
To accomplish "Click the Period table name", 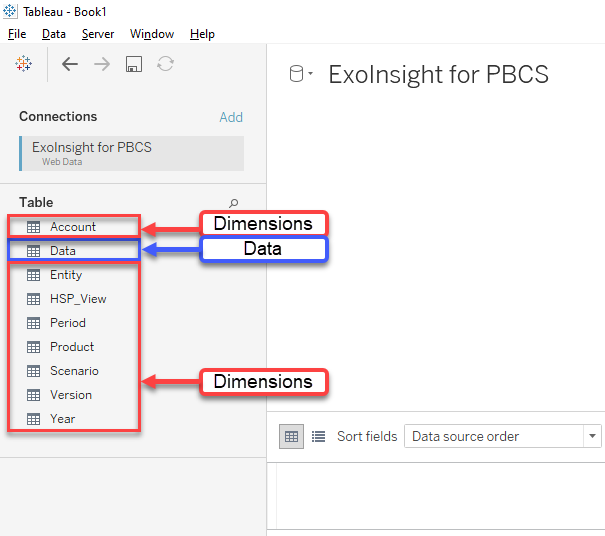I will pos(68,323).
